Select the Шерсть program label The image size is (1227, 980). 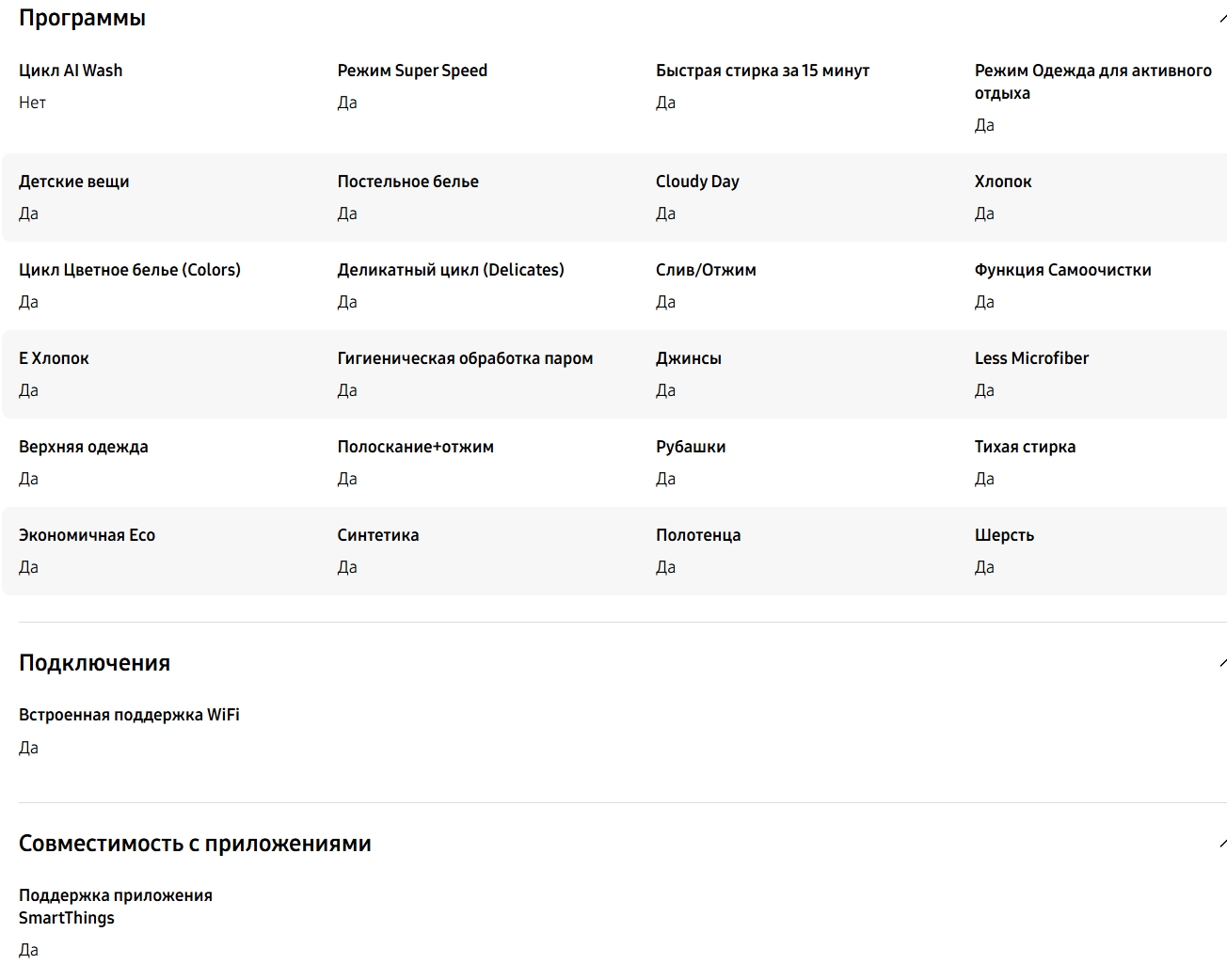pyautogui.click(x=1004, y=535)
